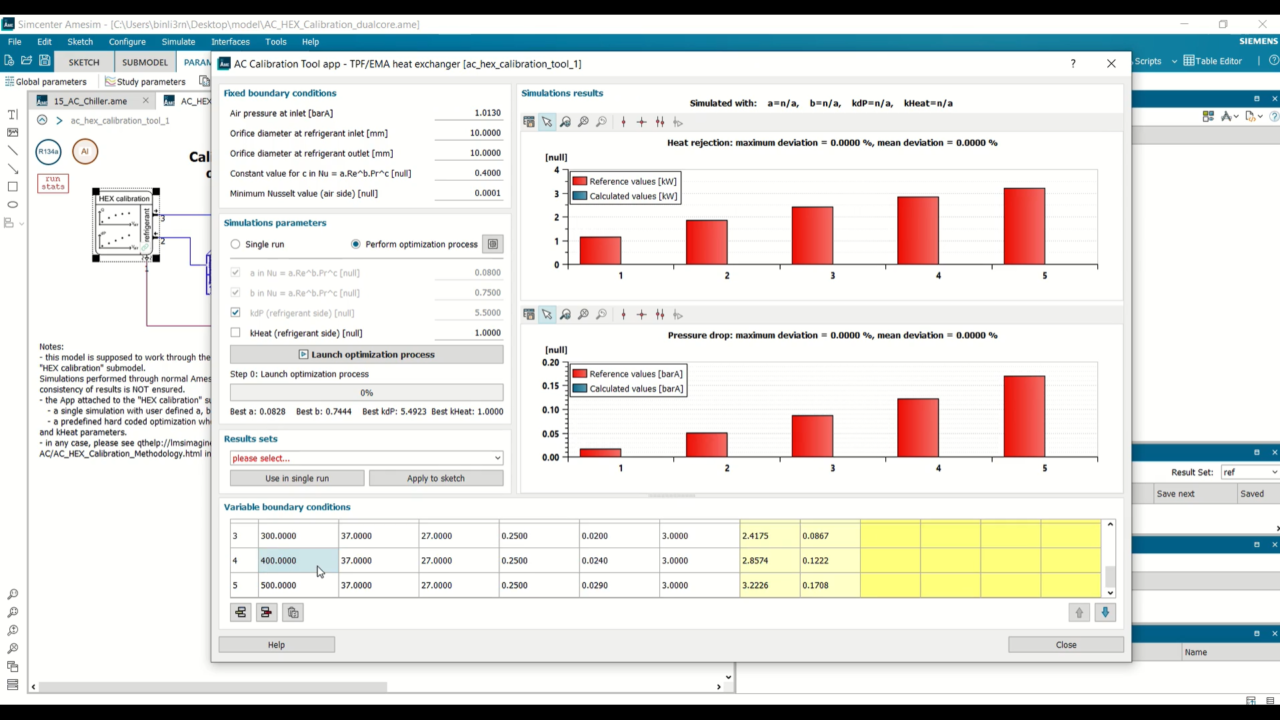Click Use in single run button
Image resolution: width=1280 pixels, height=720 pixels.
tap(297, 478)
